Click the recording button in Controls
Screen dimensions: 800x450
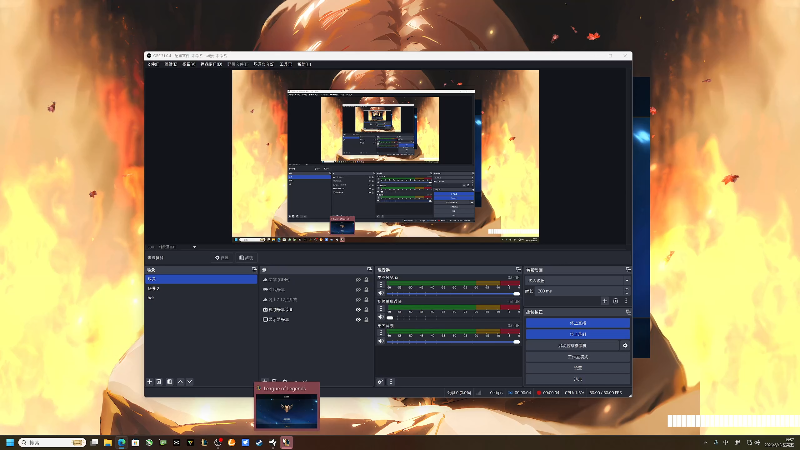[x=578, y=334]
